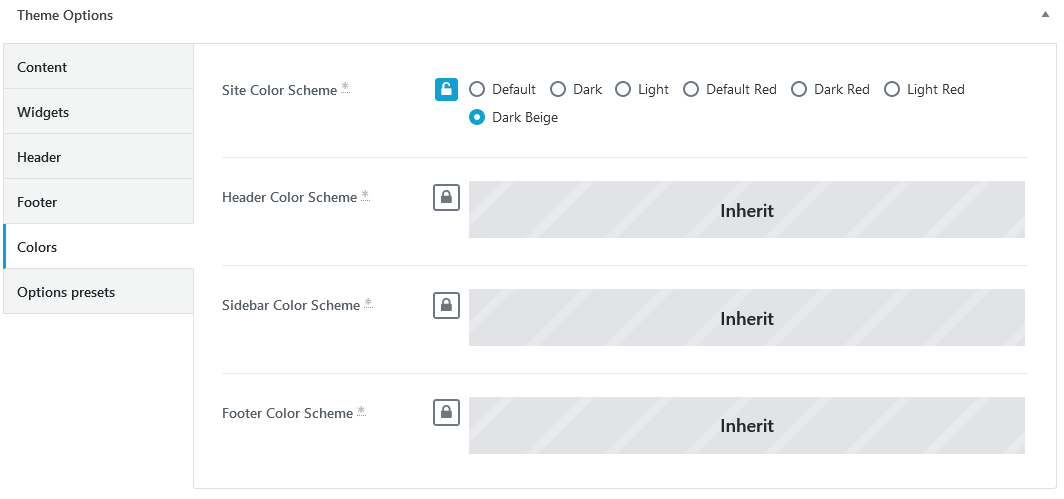Click the Header Color Scheme Inherit area
1064x499 pixels.
click(746, 210)
